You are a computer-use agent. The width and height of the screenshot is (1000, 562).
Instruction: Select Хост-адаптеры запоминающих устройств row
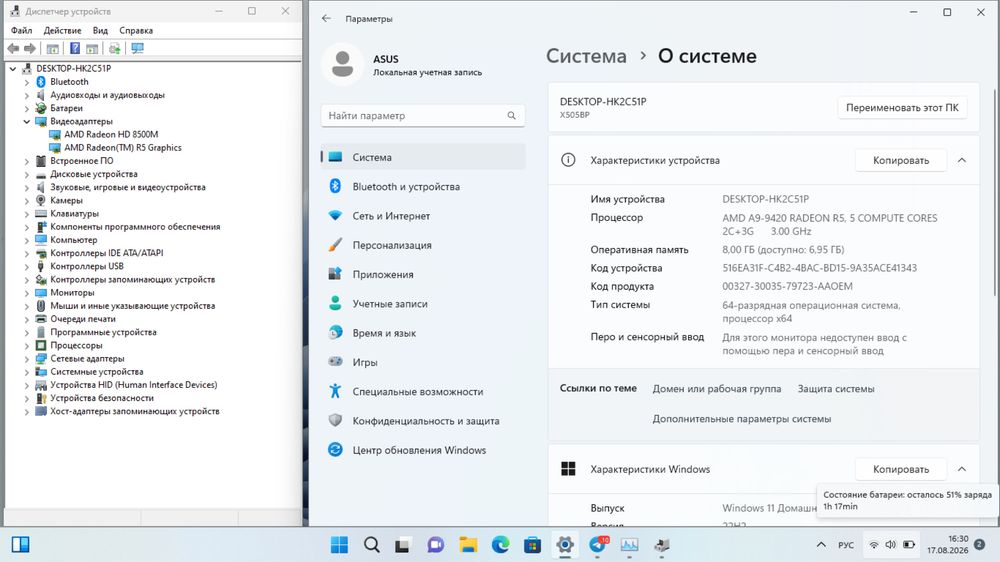point(135,411)
